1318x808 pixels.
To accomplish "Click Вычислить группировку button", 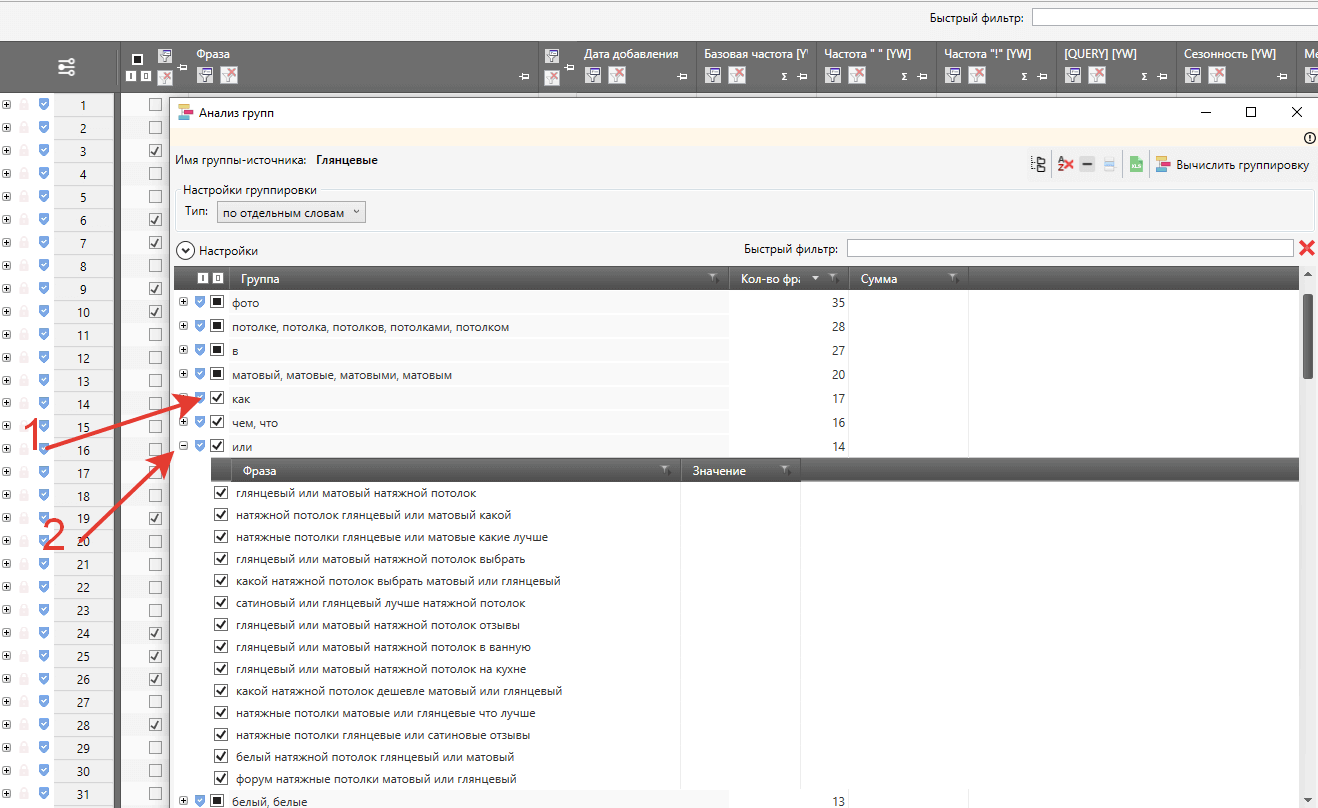I will [1233, 165].
